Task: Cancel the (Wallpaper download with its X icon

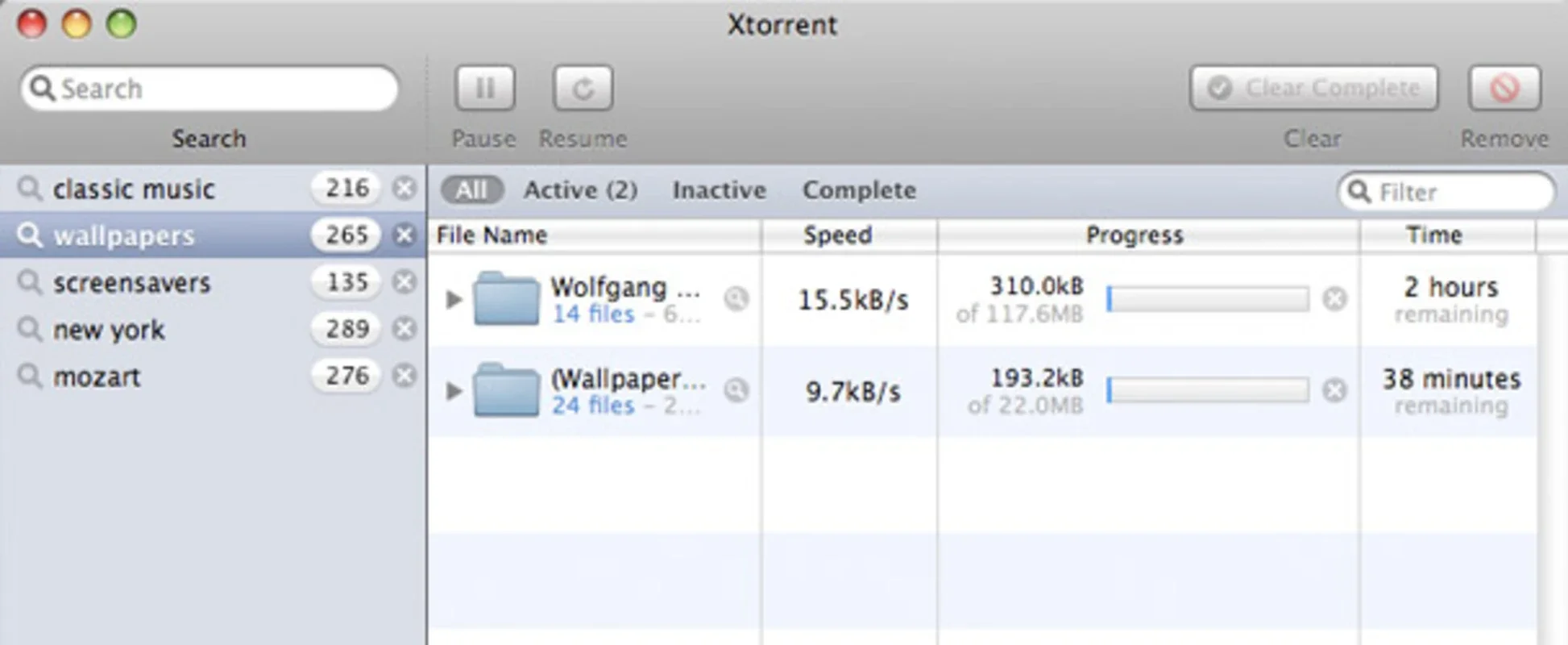Action: (1335, 391)
